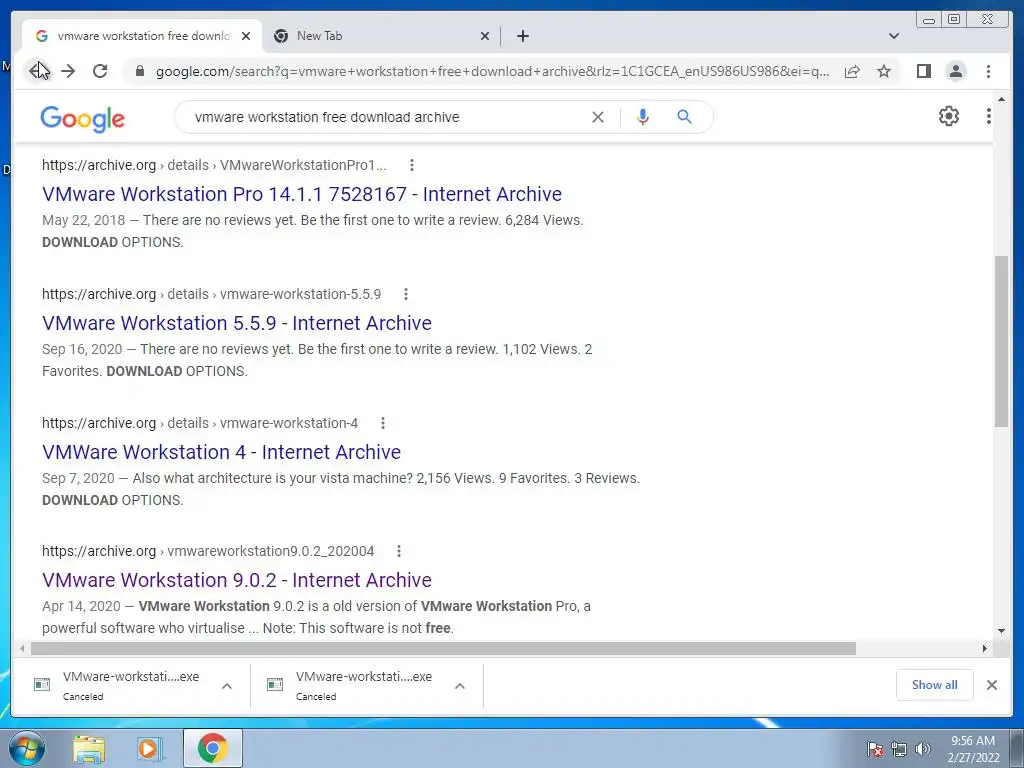Viewport: 1024px width, 768px height.
Task: Expand first canceled download options
Action: [x=227, y=686]
